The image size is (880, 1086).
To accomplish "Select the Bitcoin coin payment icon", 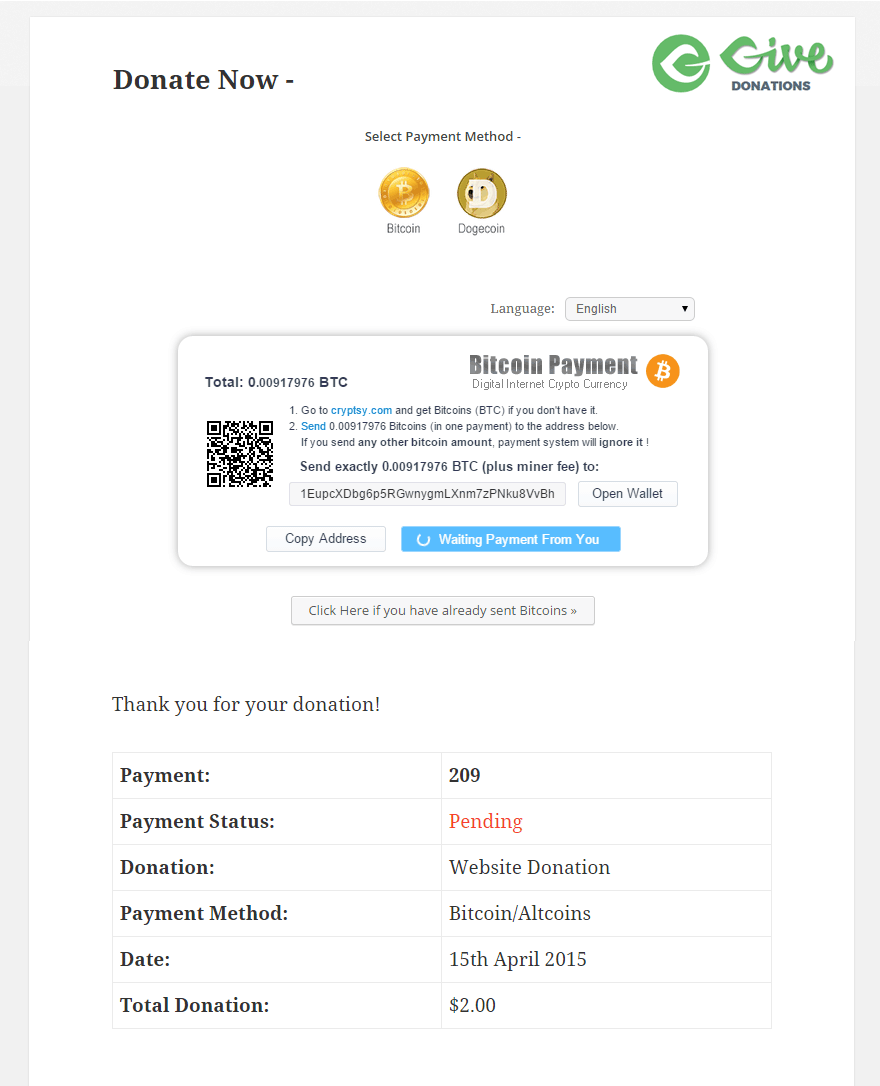I will point(404,193).
